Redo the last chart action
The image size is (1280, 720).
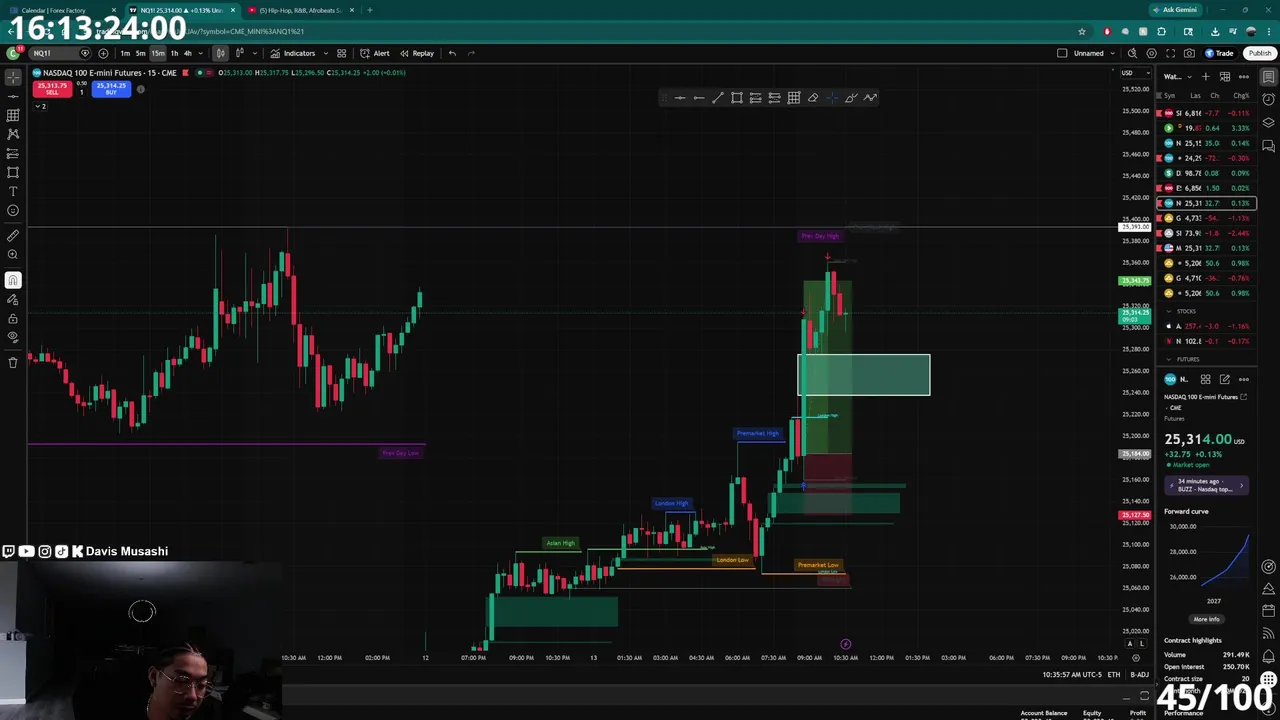click(x=471, y=53)
